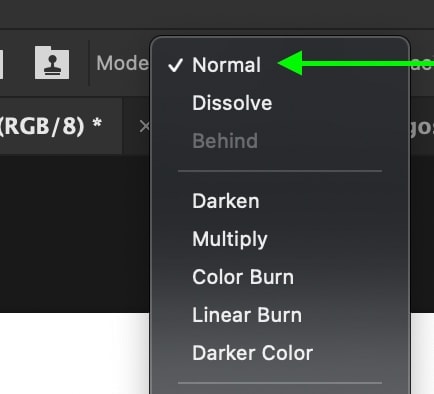Click the partially visible icon left of stamp

coord(1,63)
